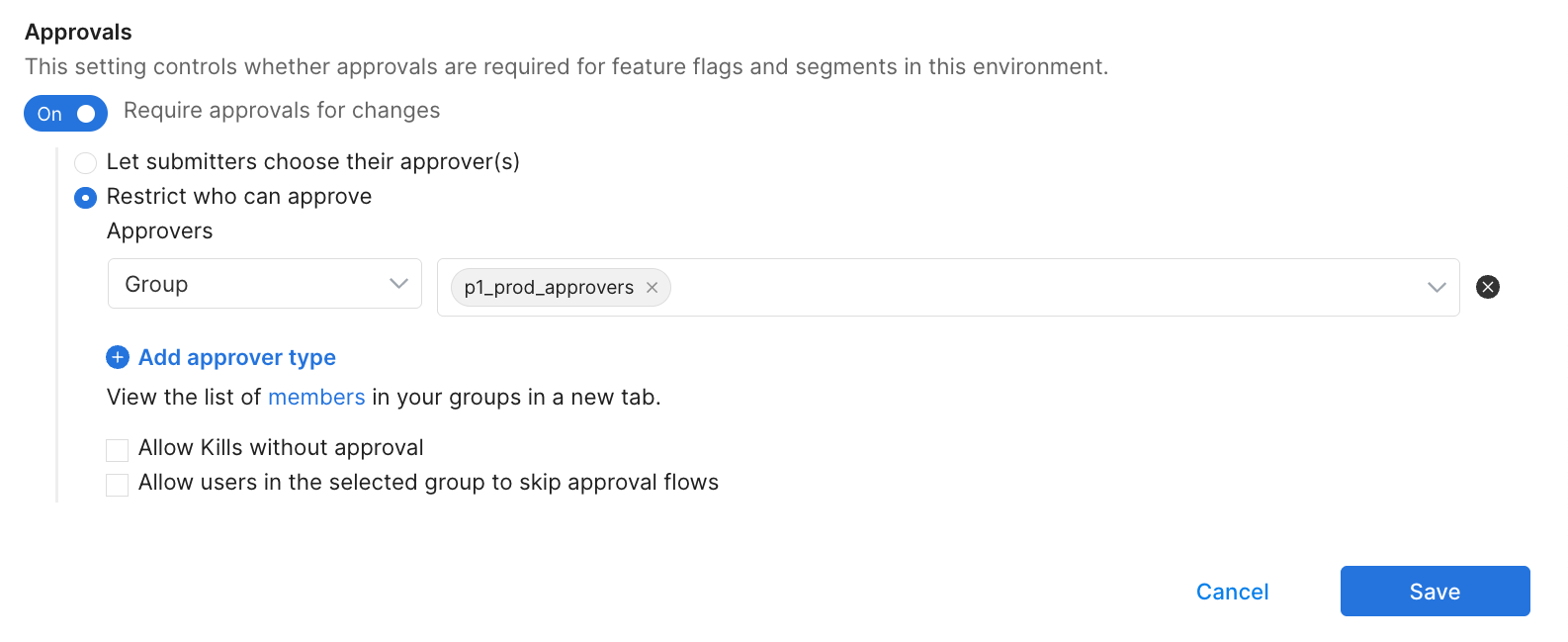The width and height of the screenshot is (1568, 642).
Task: Check the 'Allow Kills without approval' checkbox
Action: [x=118, y=450]
